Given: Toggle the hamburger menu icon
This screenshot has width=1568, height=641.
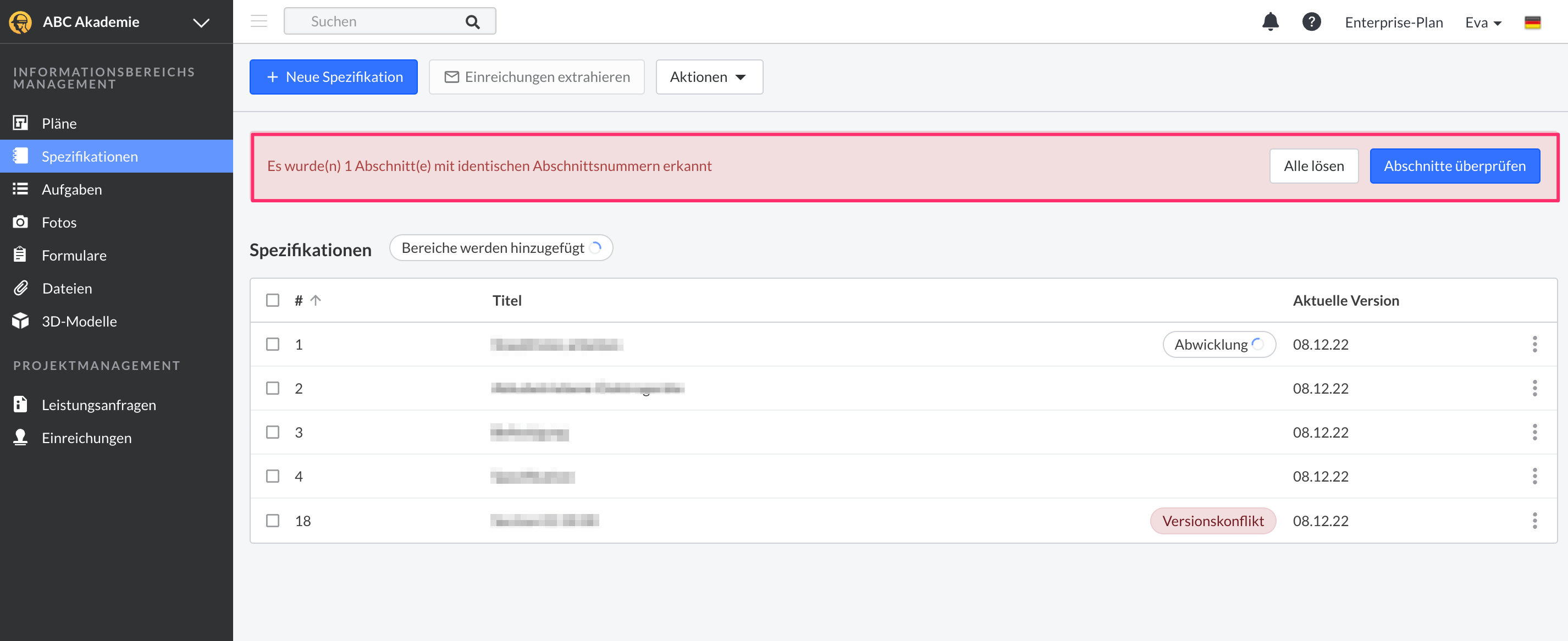Looking at the screenshot, I should pyautogui.click(x=259, y=21).
